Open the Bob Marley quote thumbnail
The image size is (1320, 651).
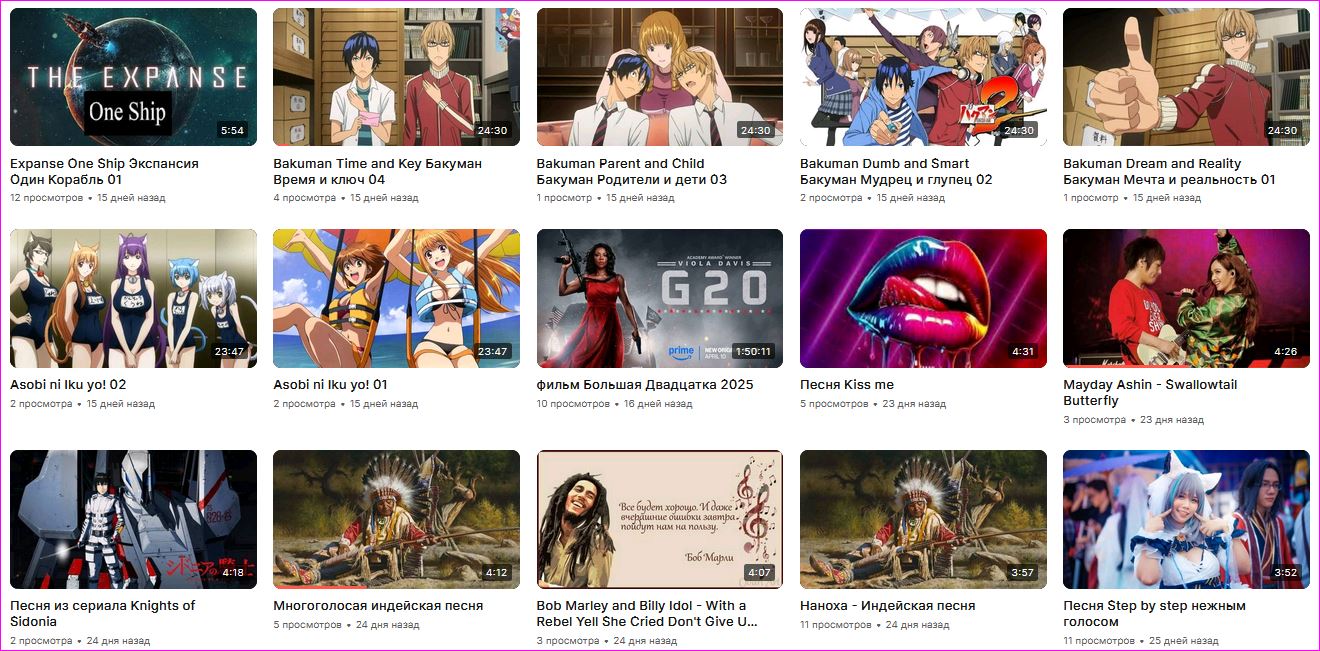pos(660,519)
